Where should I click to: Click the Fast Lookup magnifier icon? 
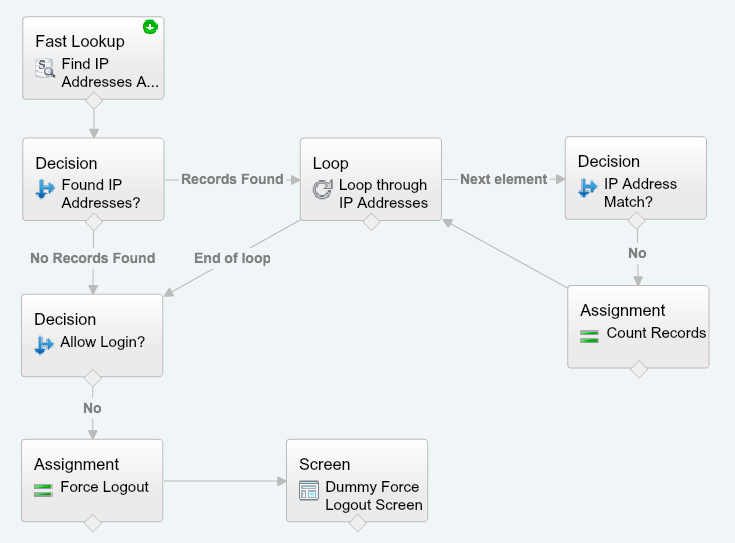45,68
